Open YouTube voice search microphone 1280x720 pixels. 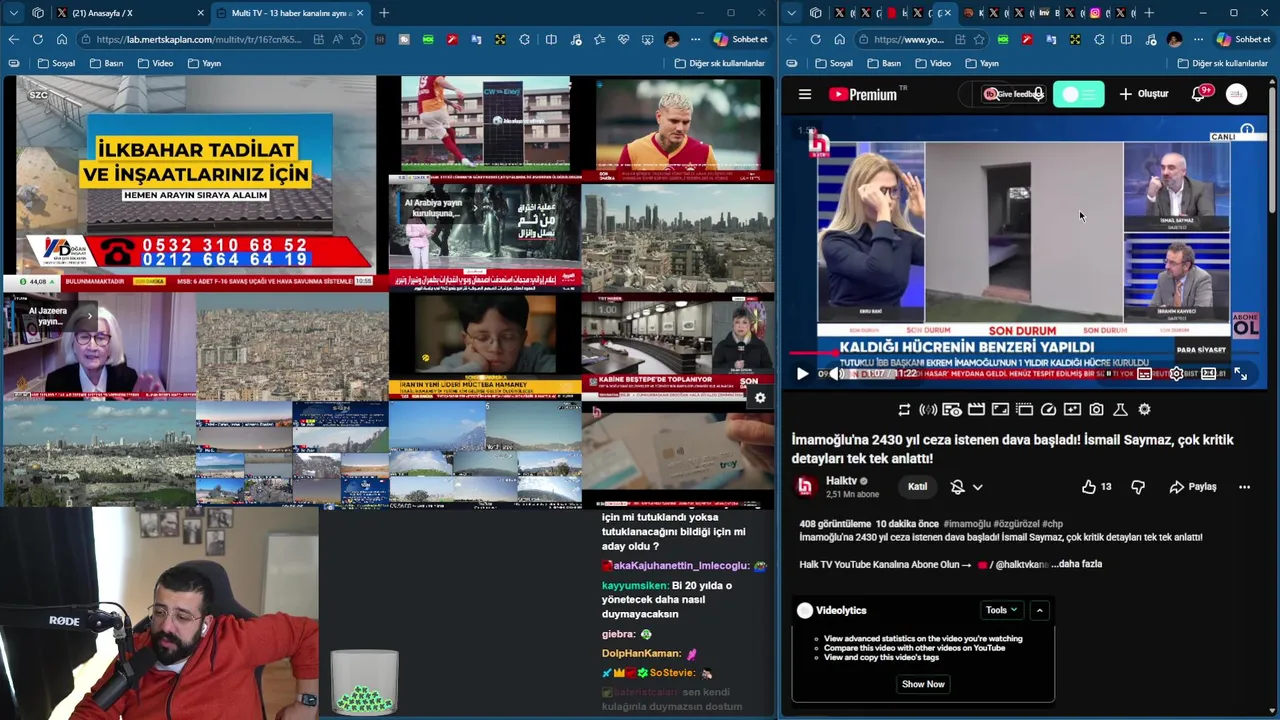click(x=1039, y=94)
